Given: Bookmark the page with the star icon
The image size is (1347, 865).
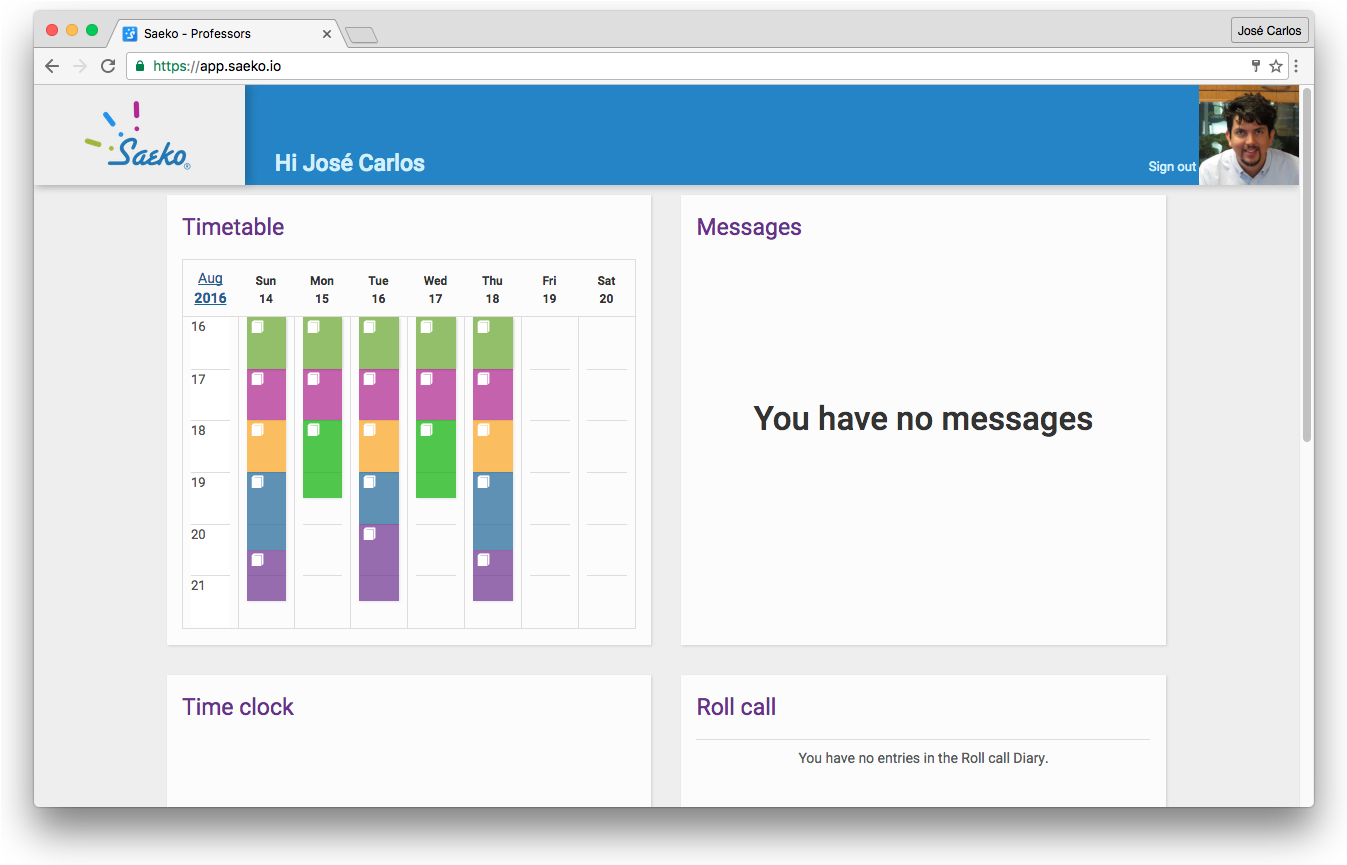Looking at the screenshot, I should coord(1275,66).
